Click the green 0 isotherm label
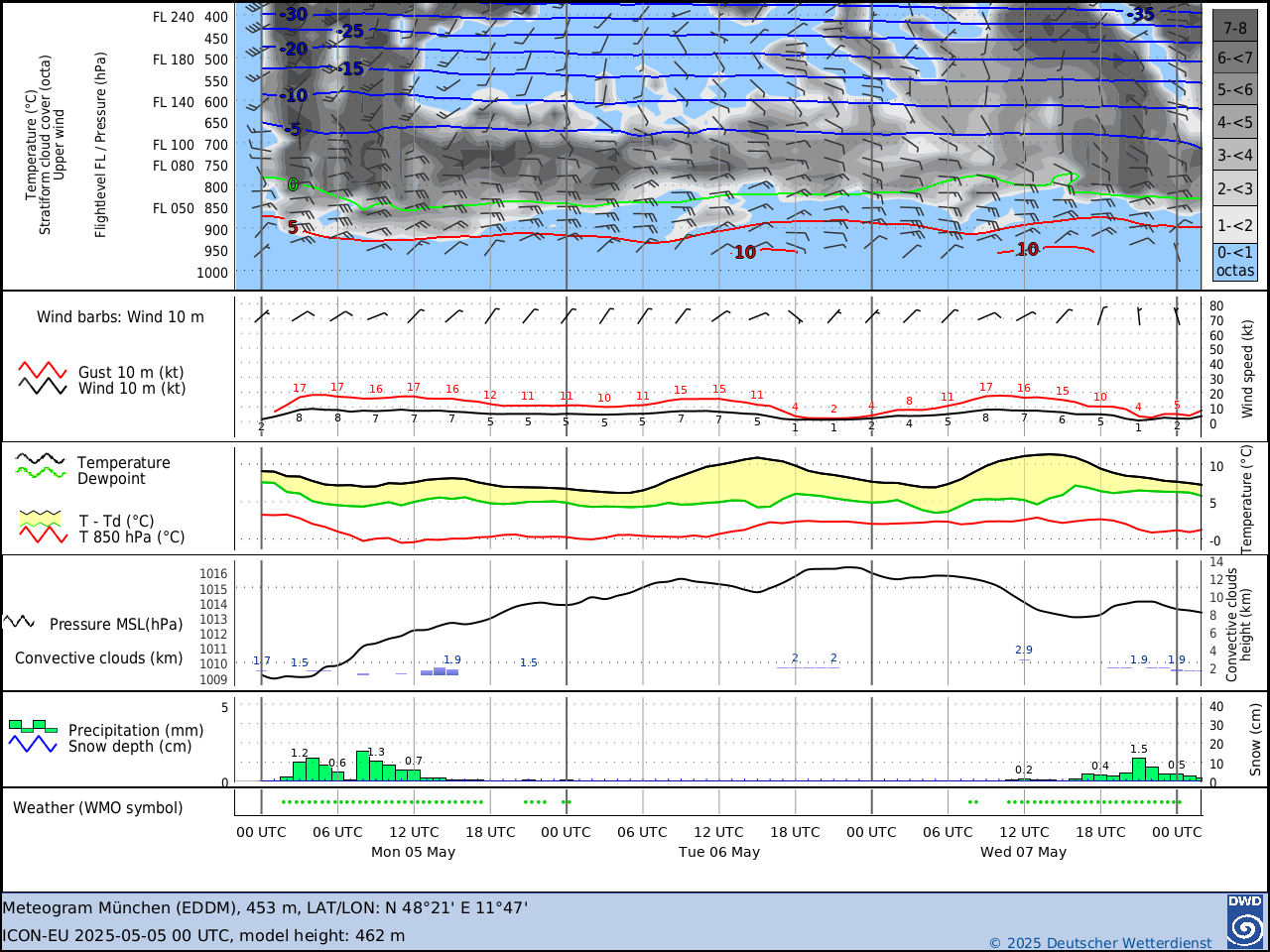 point(292,184)
